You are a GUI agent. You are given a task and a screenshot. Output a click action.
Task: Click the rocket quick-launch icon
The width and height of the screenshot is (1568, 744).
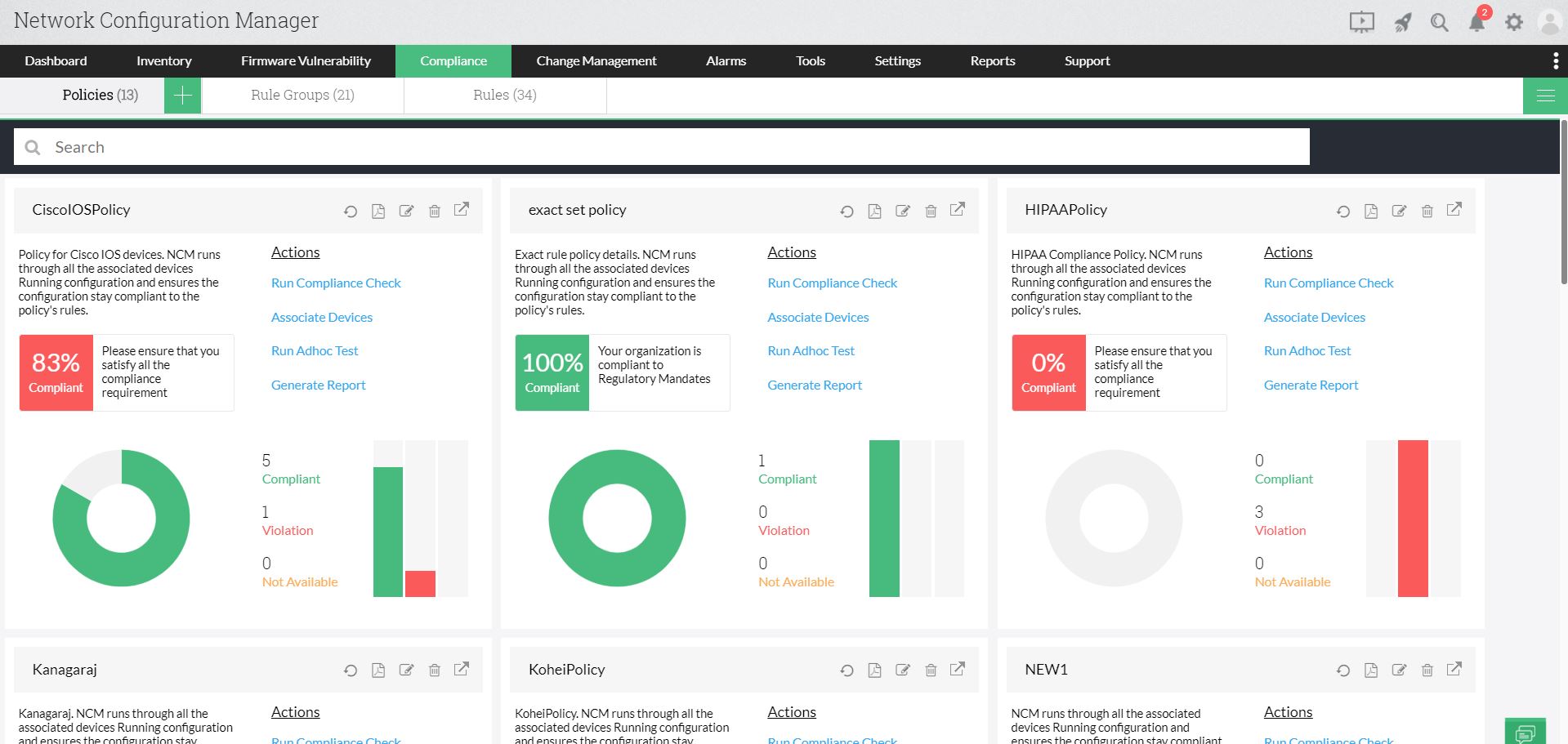1403,22
